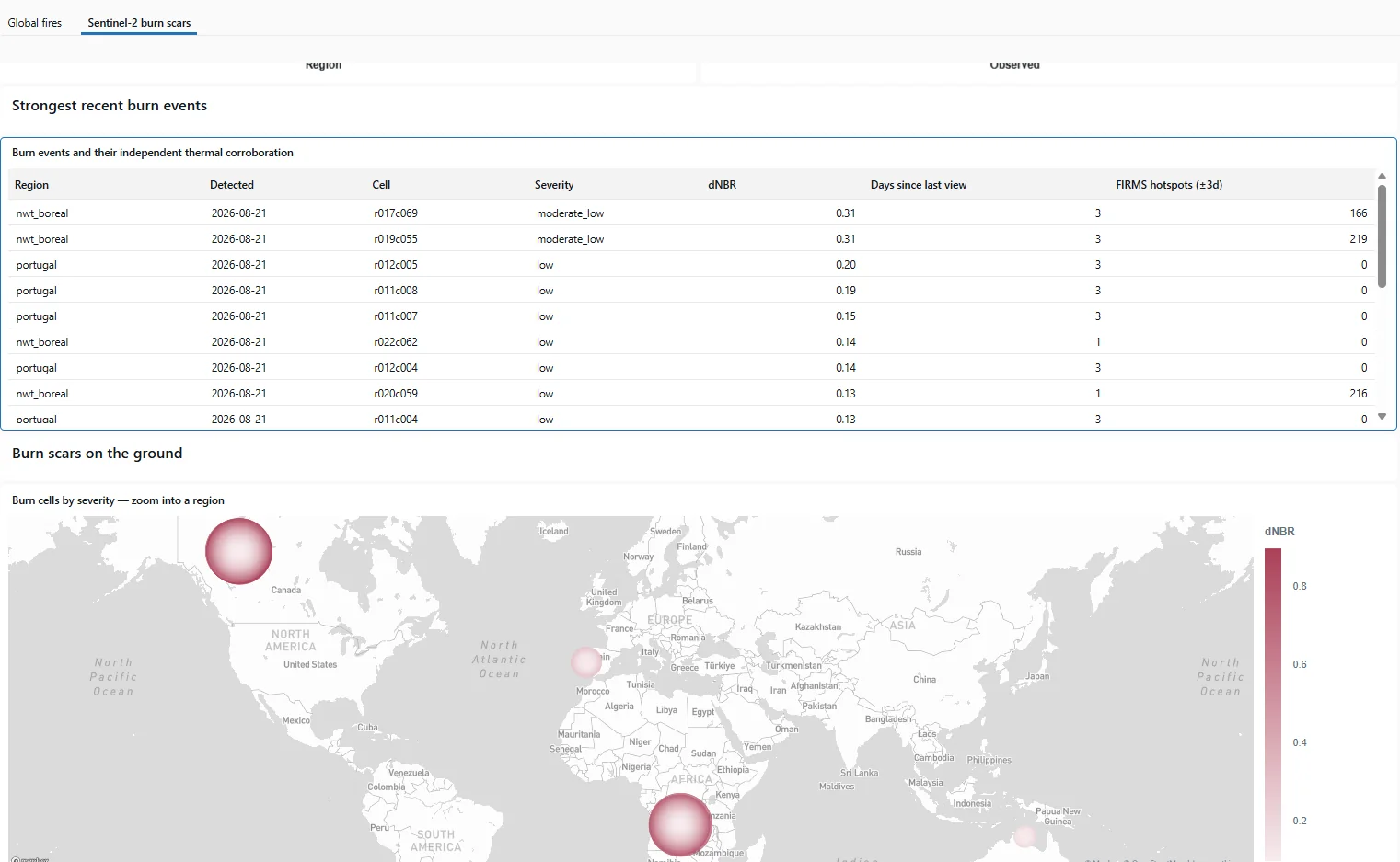This screenshot has height=862, width=1400.
Task: Click the faint burn bubble near Papua New Guinea
Action: 1024,836
